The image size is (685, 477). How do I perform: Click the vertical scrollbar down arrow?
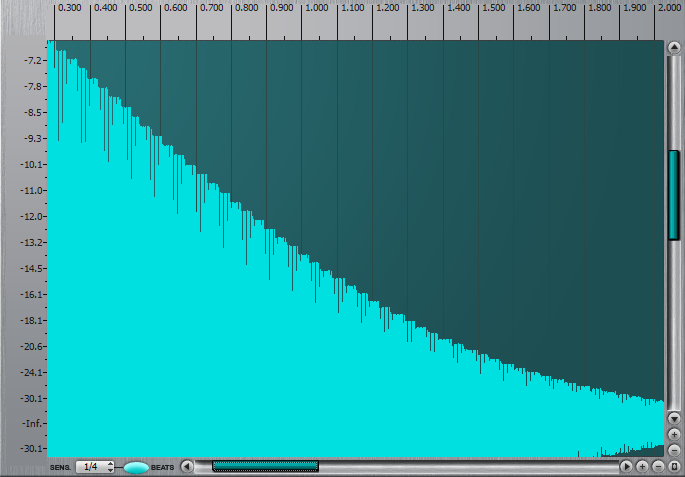(674, 418)
